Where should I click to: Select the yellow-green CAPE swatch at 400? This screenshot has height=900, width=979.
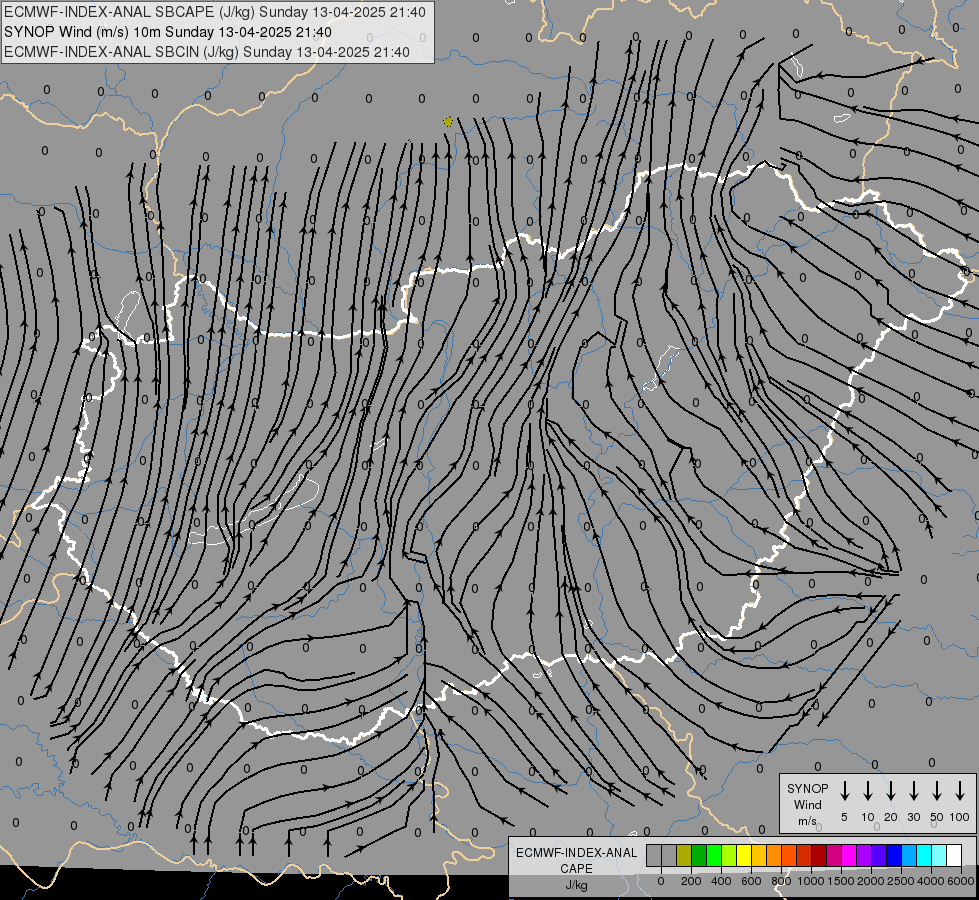click(729, 855)
